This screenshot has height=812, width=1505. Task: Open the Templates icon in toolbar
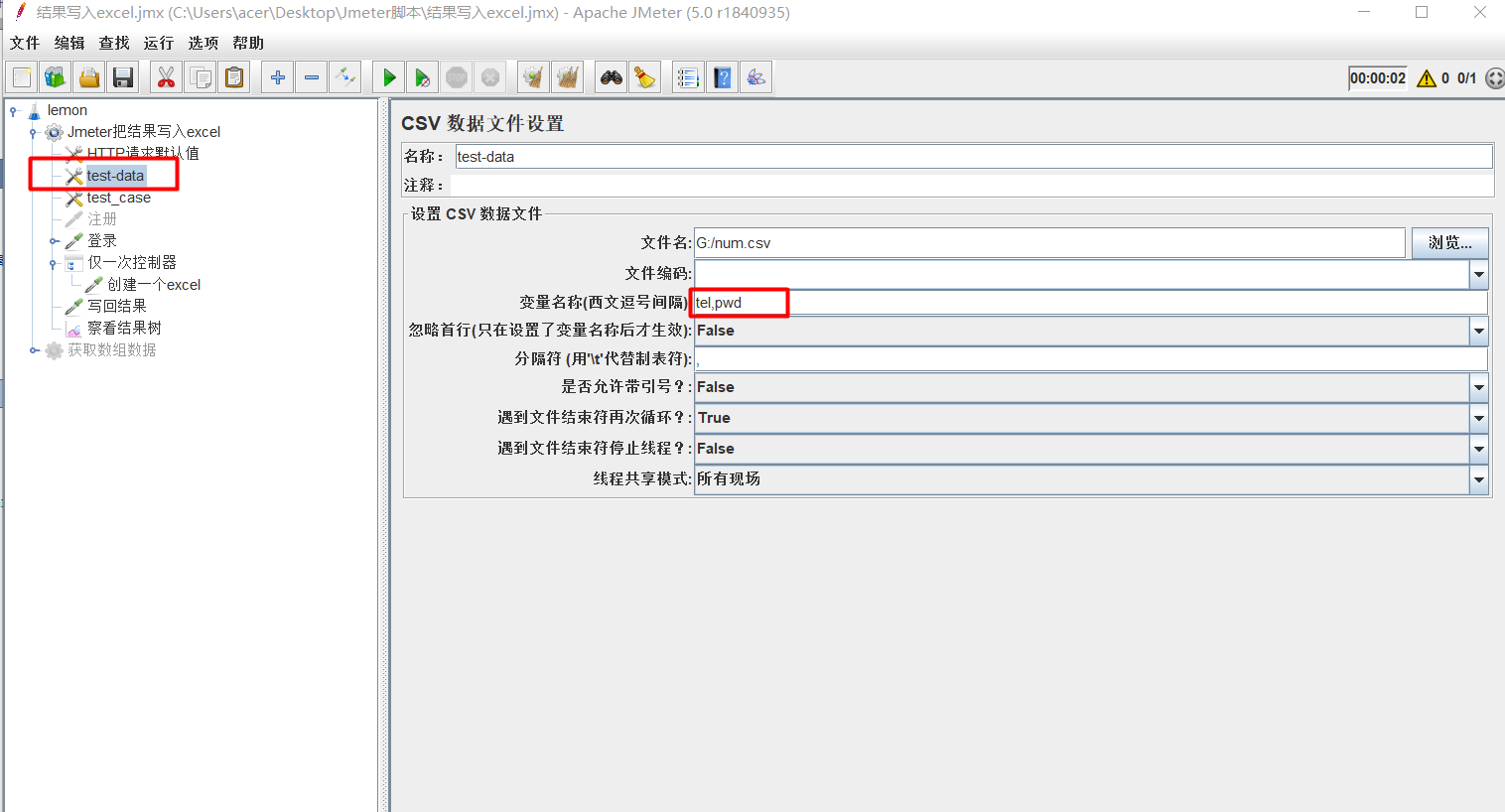point(56,77)
